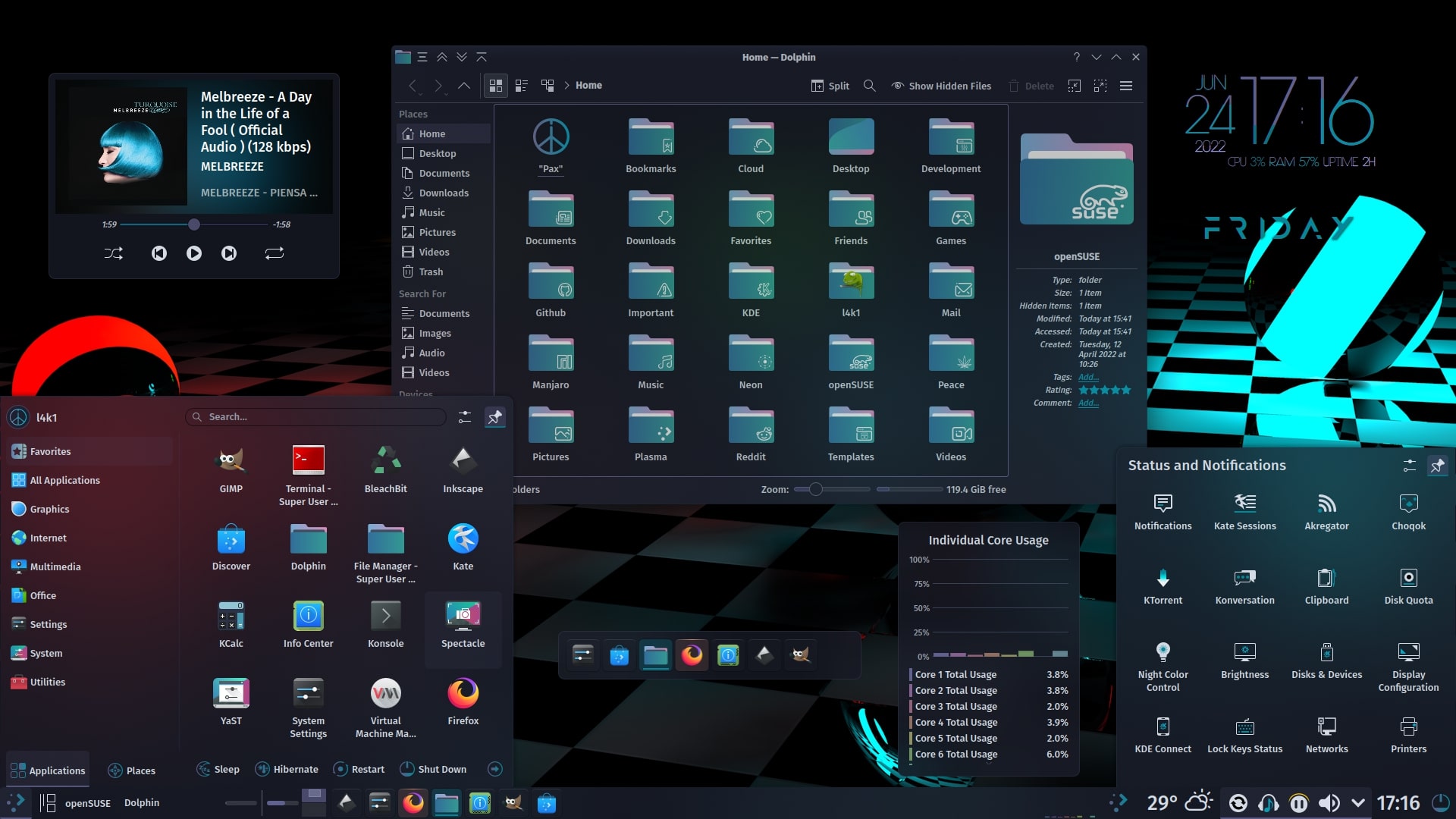Switch Dolphin to icons view mode

pos(496,86)
